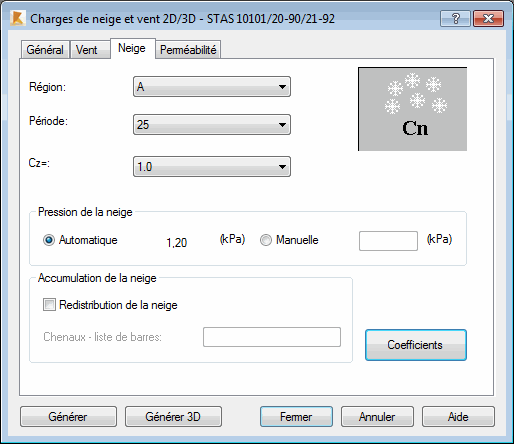
Task: Click the Coefficients button
Action: point(416,345)
